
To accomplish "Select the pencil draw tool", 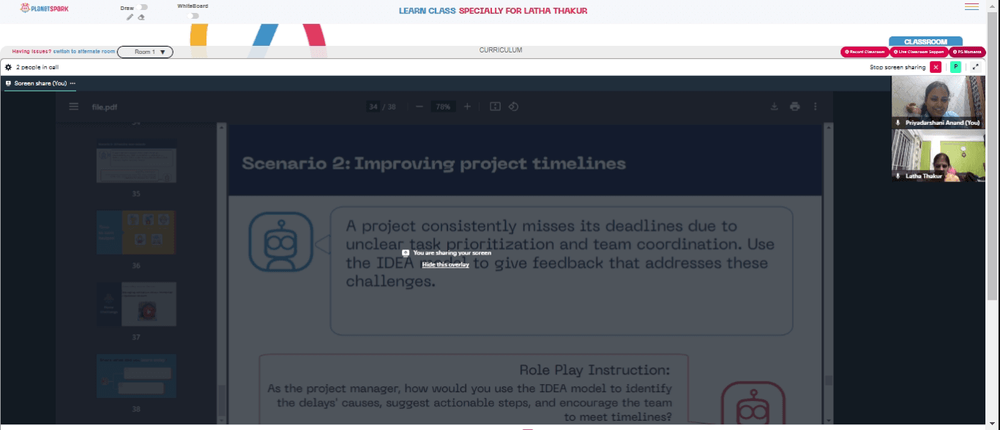I will [x=130, y=17].
